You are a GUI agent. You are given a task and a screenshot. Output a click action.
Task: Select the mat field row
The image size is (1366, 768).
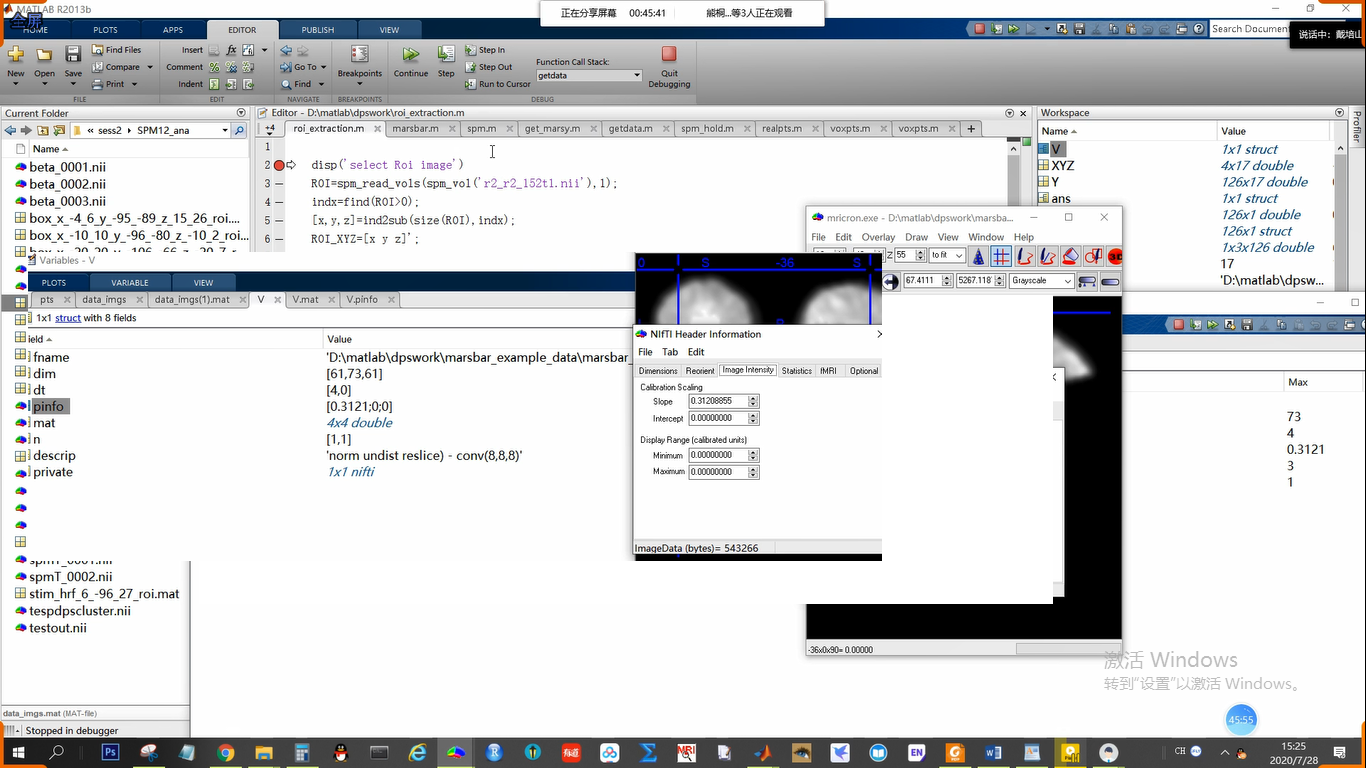coord(44,423)
